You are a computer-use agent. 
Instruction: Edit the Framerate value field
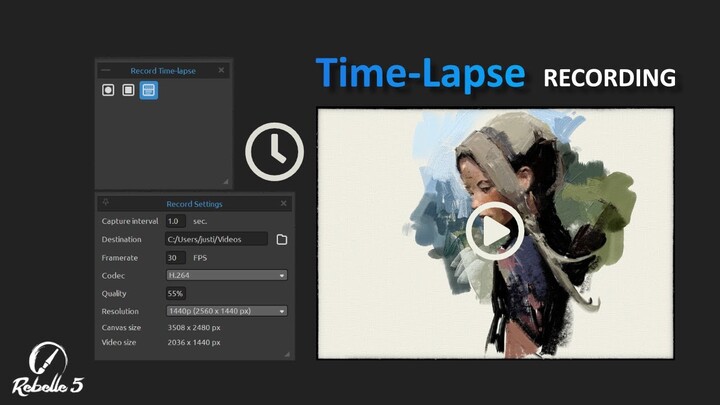(175, 258)
